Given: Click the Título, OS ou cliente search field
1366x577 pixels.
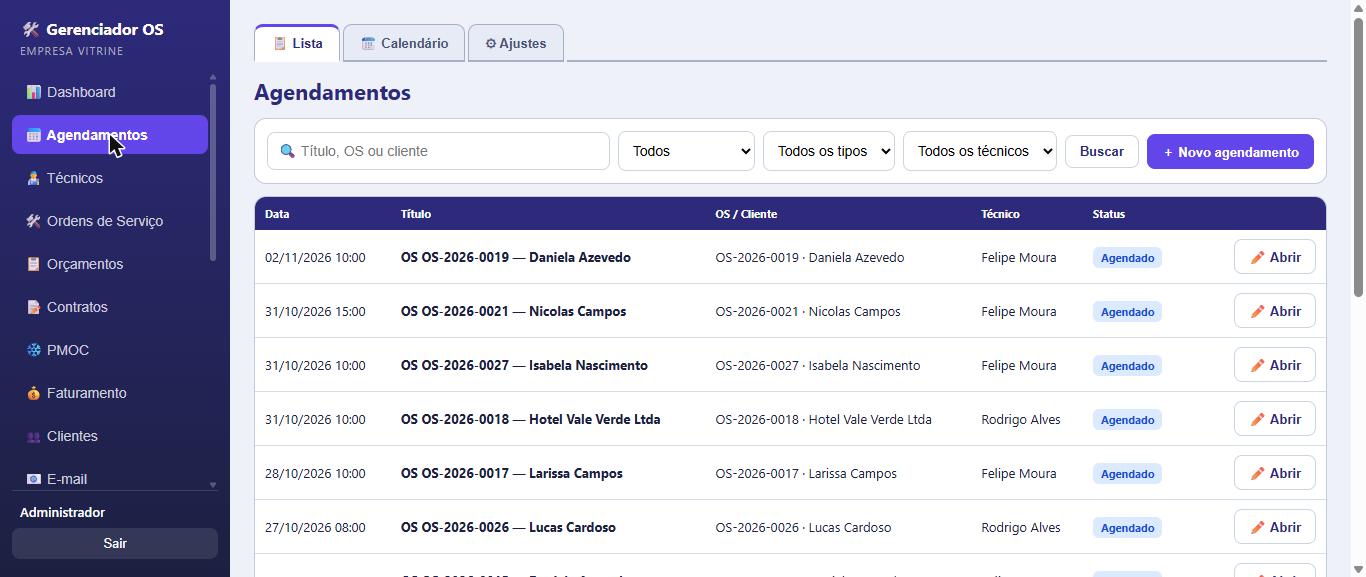Looking at the screenshot, I should 438,151.
